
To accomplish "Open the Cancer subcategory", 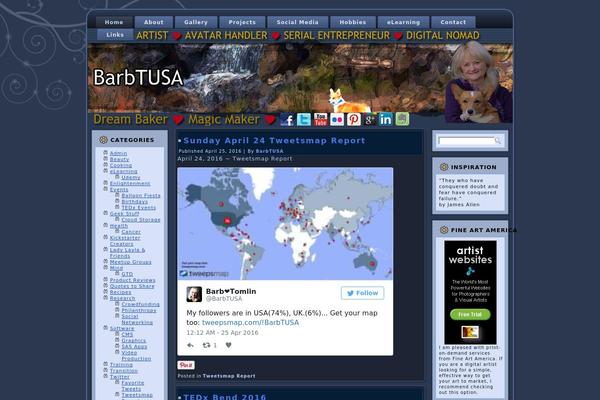I will (131, 232).
